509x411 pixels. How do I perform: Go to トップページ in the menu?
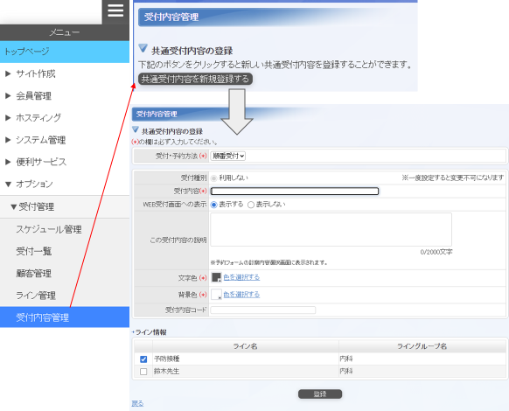pyautogui.click(x=65, y=52)
